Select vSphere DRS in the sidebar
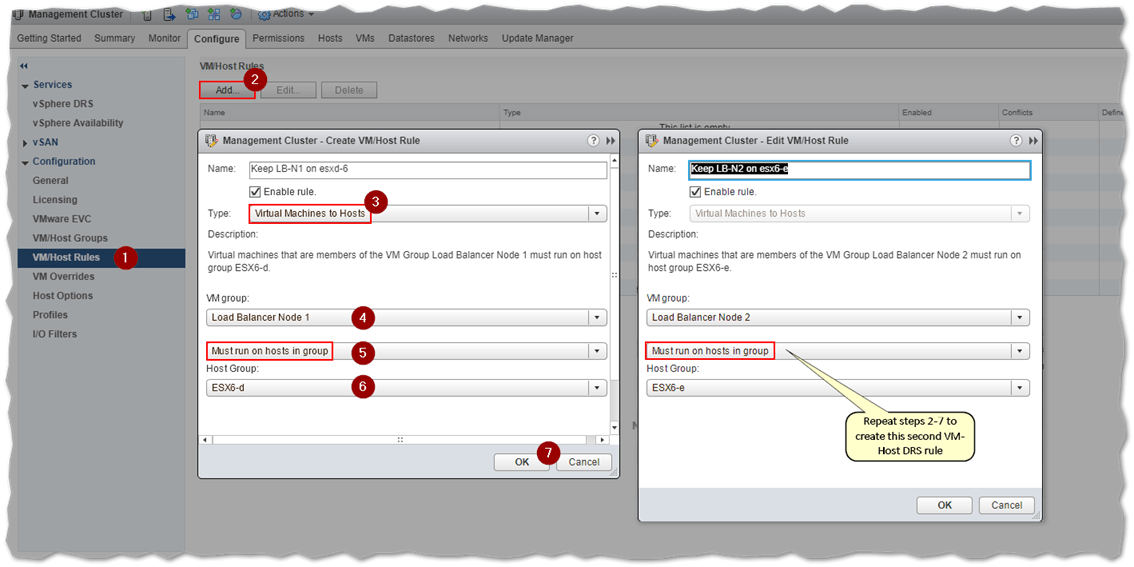The height and width of the screenshot is (567, 1134). [63, 104]
